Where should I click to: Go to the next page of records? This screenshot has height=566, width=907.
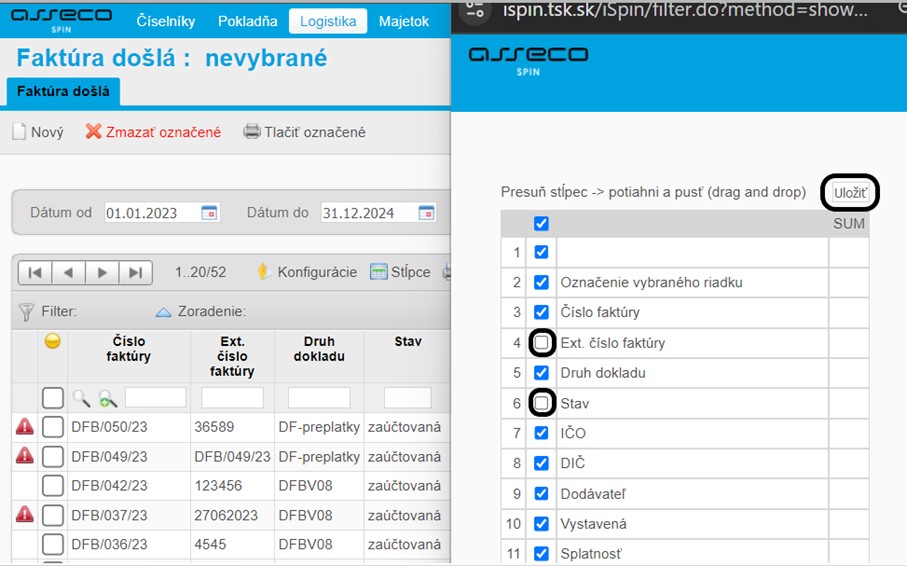coord(101,272)
